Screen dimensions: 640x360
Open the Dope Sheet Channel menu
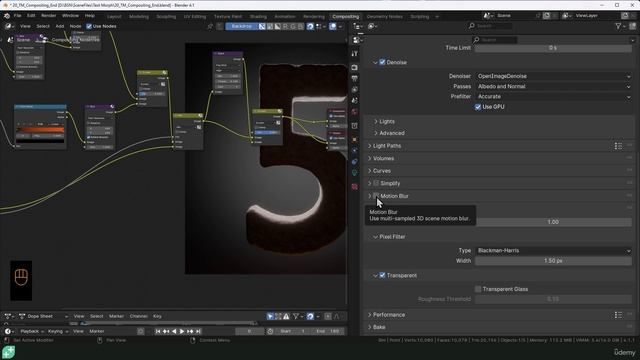coord(138,316)
